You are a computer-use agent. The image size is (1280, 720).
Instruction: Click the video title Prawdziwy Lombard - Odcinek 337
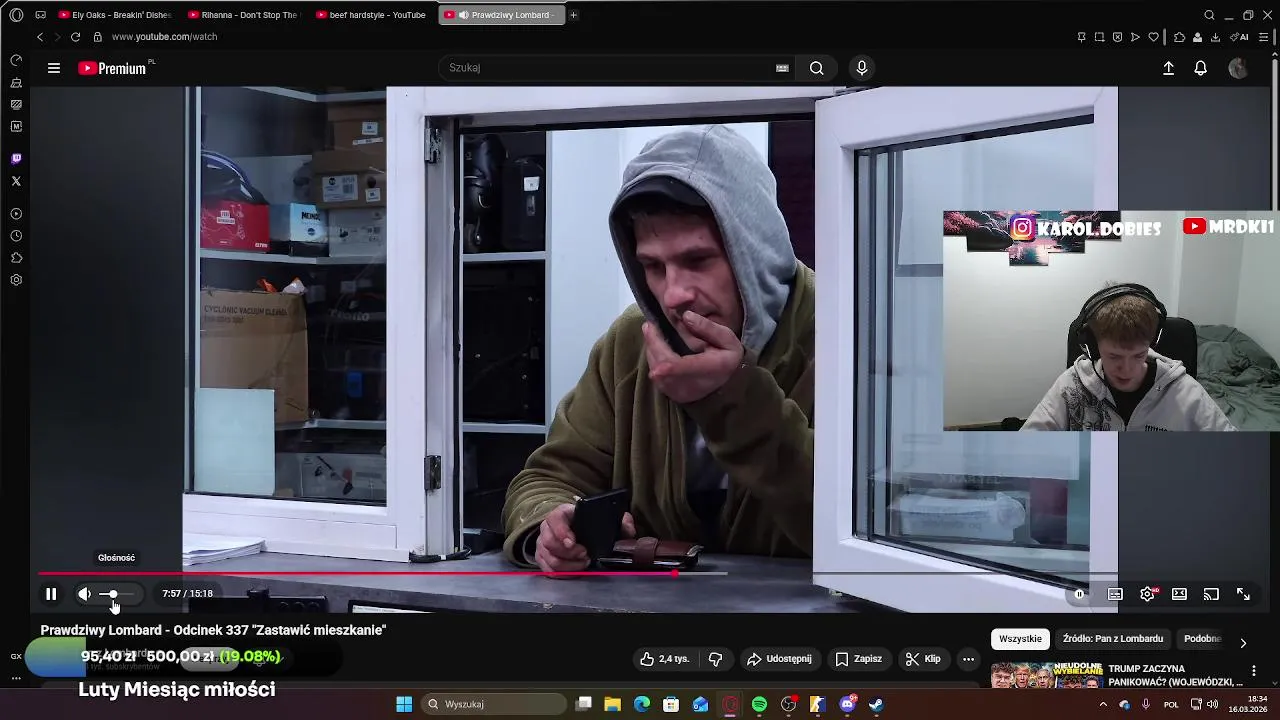(213, 630)
